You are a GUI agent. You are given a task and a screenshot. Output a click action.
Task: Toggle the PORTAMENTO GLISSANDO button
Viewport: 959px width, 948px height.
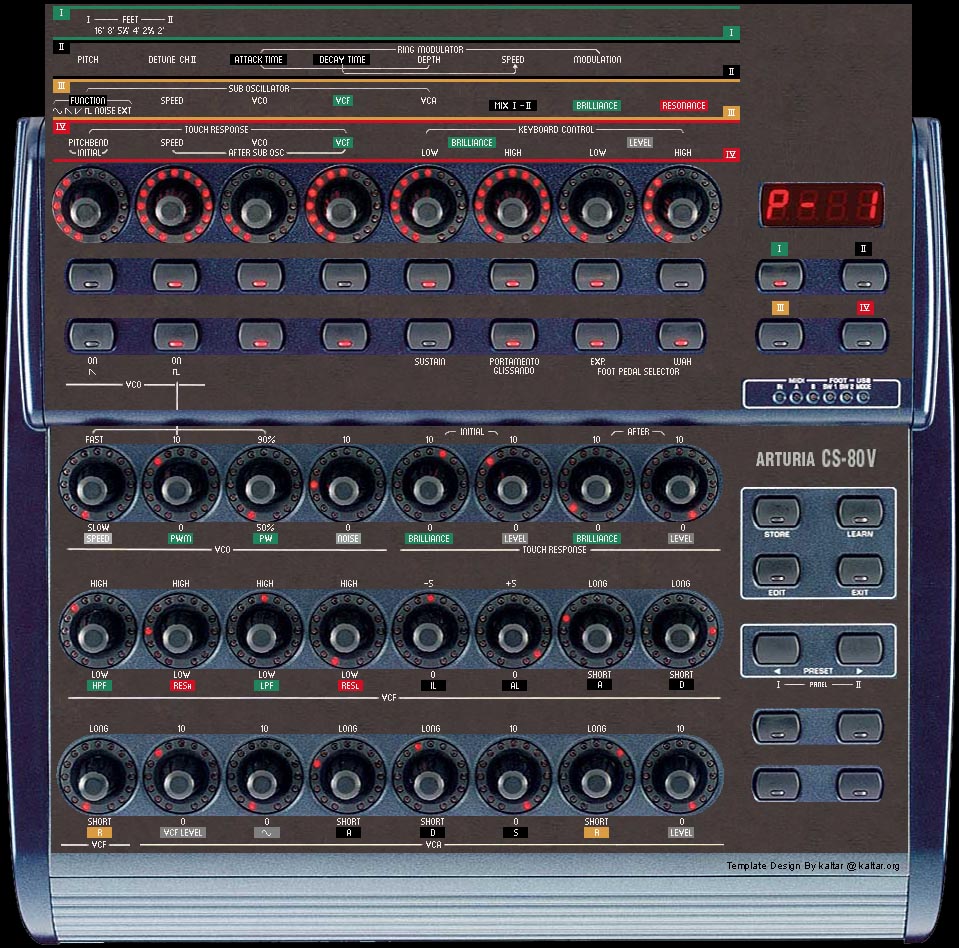[x=514, y=335]
